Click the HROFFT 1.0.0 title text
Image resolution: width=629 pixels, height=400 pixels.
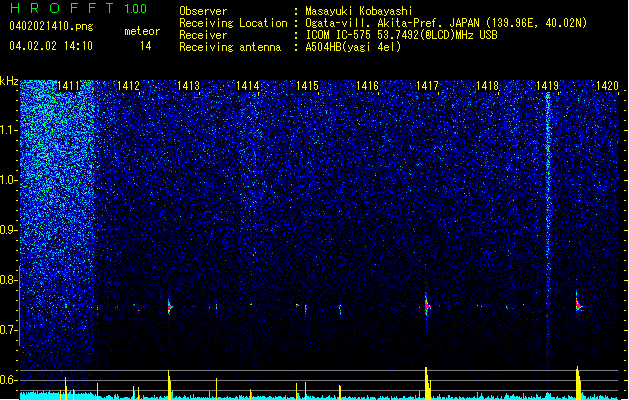point(79,8)
